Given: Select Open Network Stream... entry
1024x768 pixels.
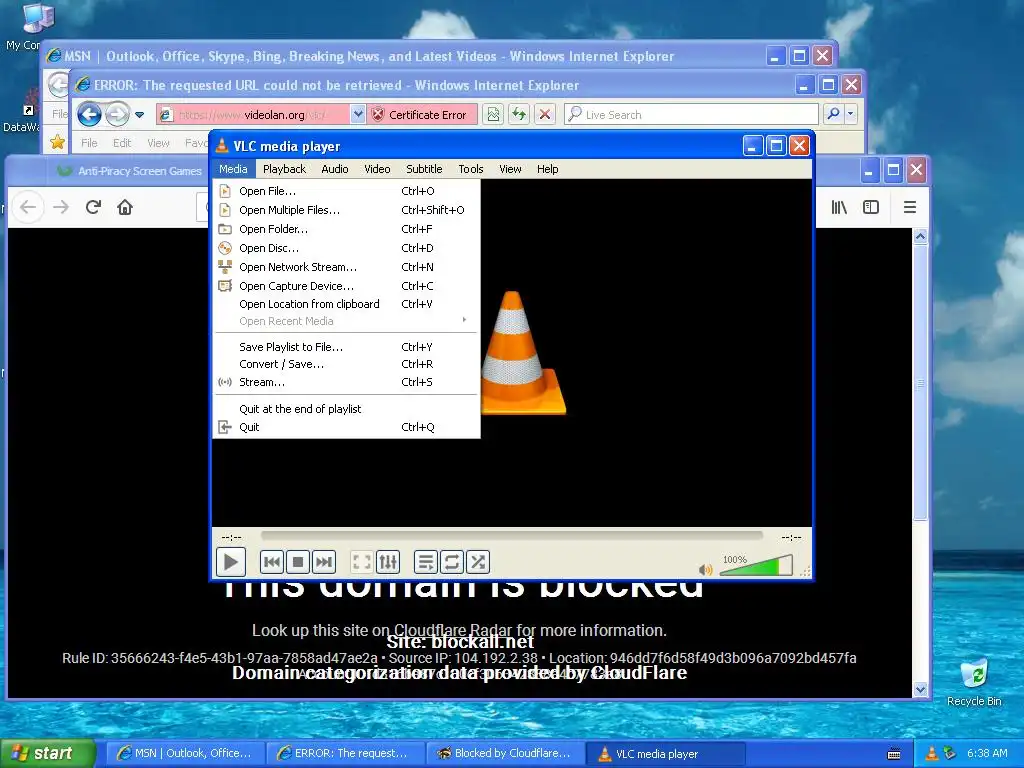Looking at the screenshot, I should pos(346,266).
